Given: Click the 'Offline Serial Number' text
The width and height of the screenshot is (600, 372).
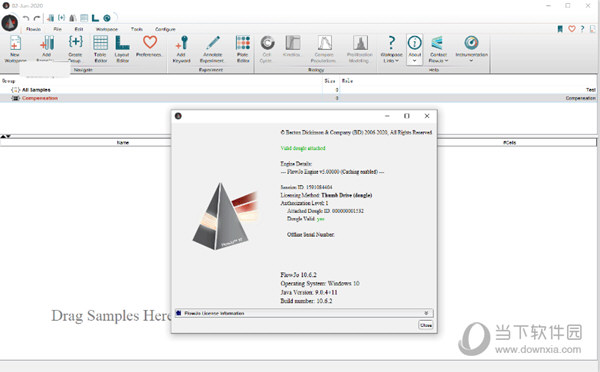Looking at the screenshot, I should coord(311,235).
